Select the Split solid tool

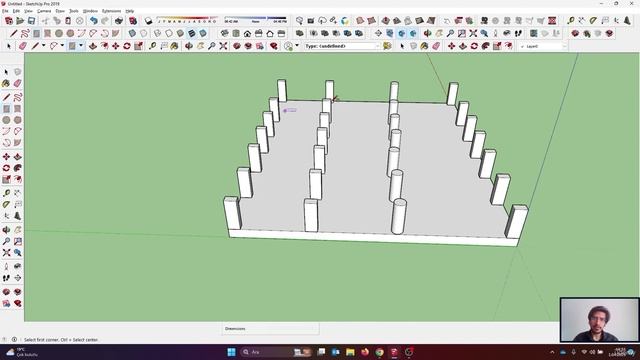(x=359, y=33)
